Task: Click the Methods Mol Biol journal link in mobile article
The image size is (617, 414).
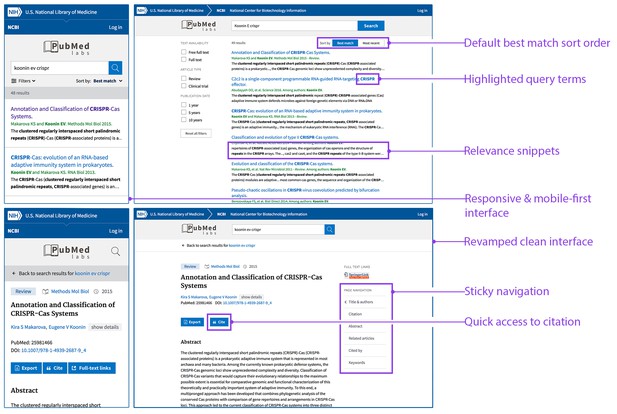Action: (x=70, y=291)
